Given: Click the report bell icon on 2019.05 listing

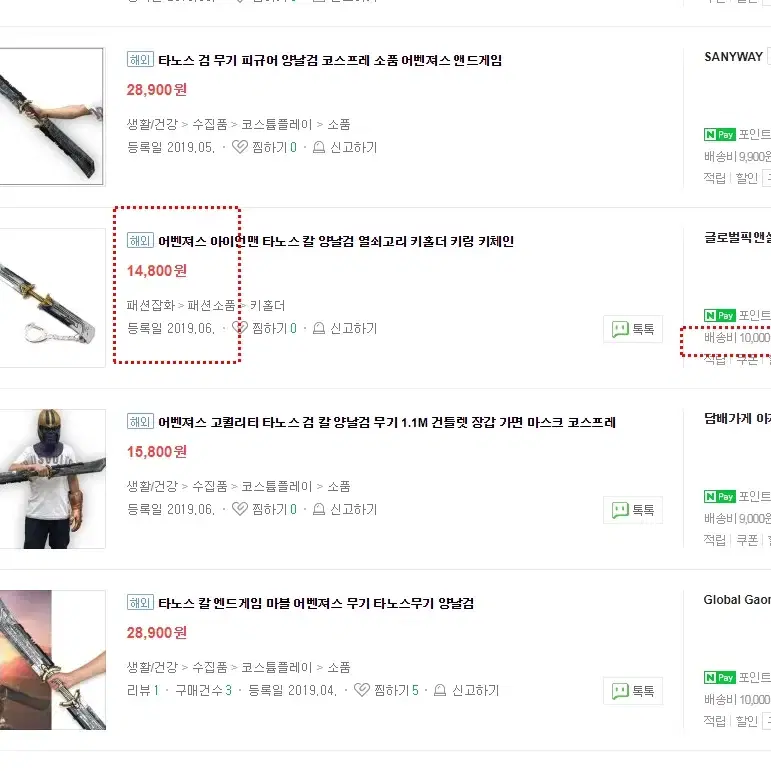Looking at the screenshot, I should [319, 147].
